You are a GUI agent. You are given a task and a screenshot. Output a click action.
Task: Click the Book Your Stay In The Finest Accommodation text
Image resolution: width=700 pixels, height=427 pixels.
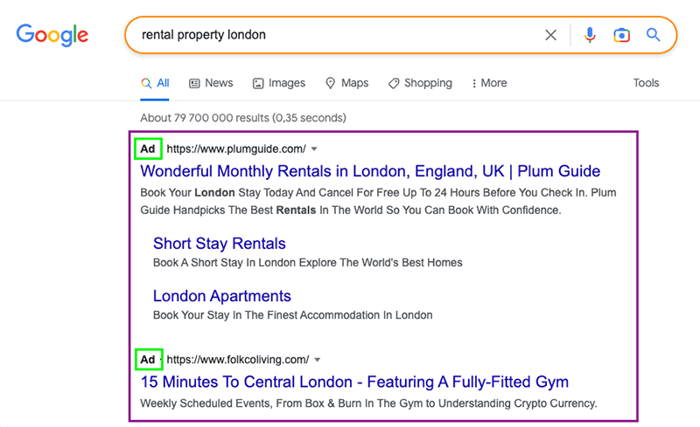[x=292, y=315]
